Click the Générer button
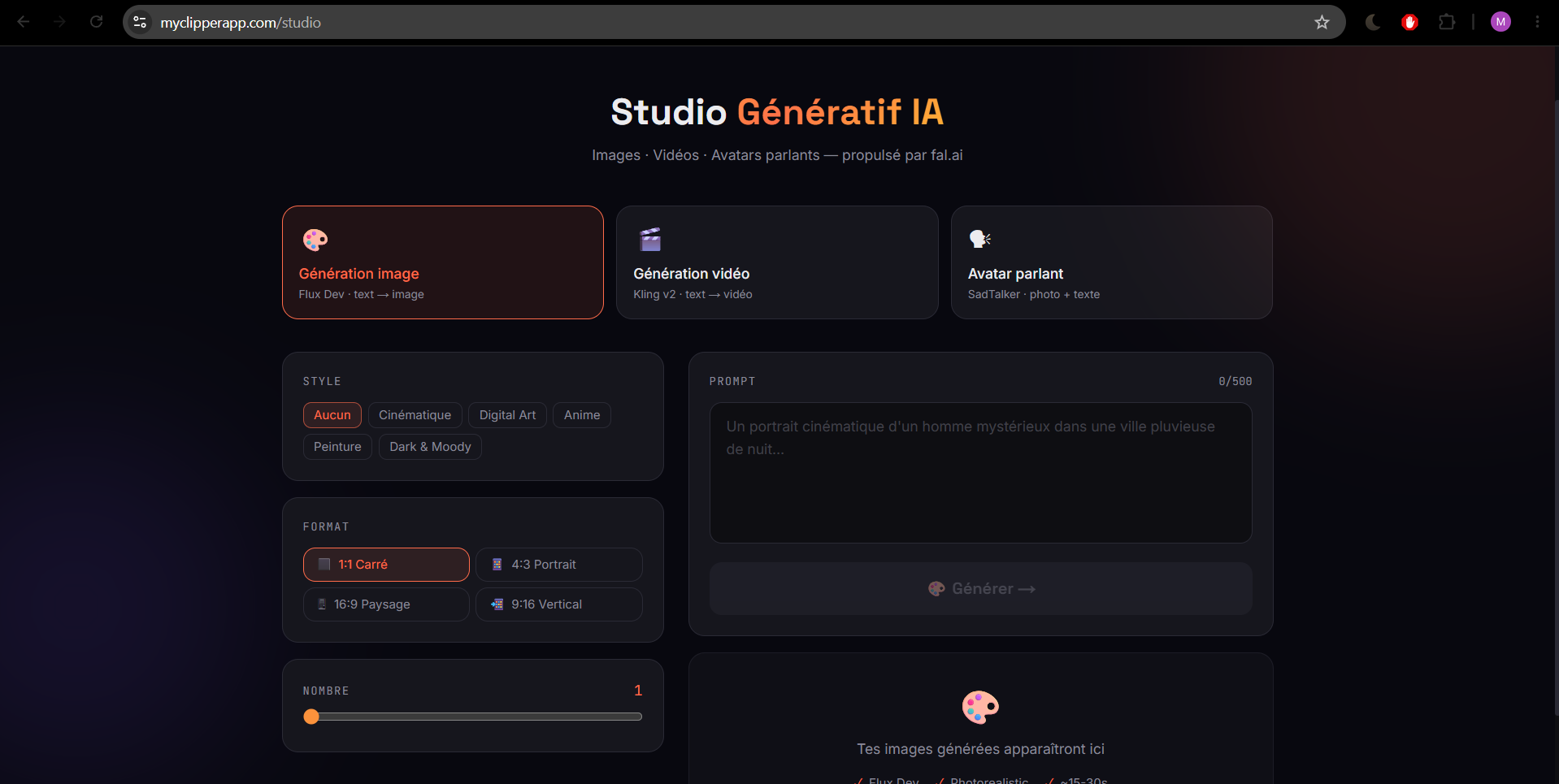 click(x=981, y=589)
